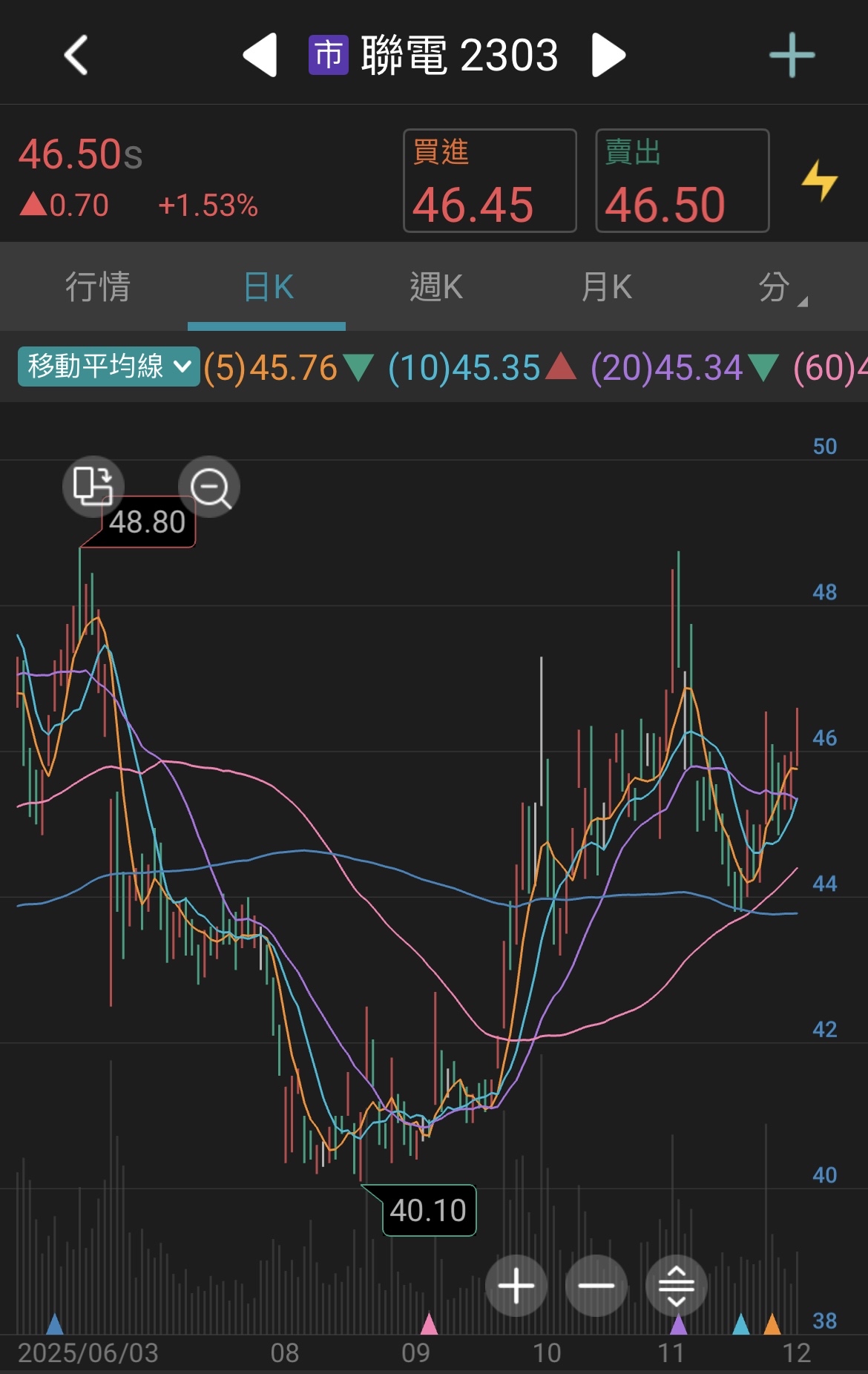
Task: Tap the 48.80 high price label
Action: [148, 522]
